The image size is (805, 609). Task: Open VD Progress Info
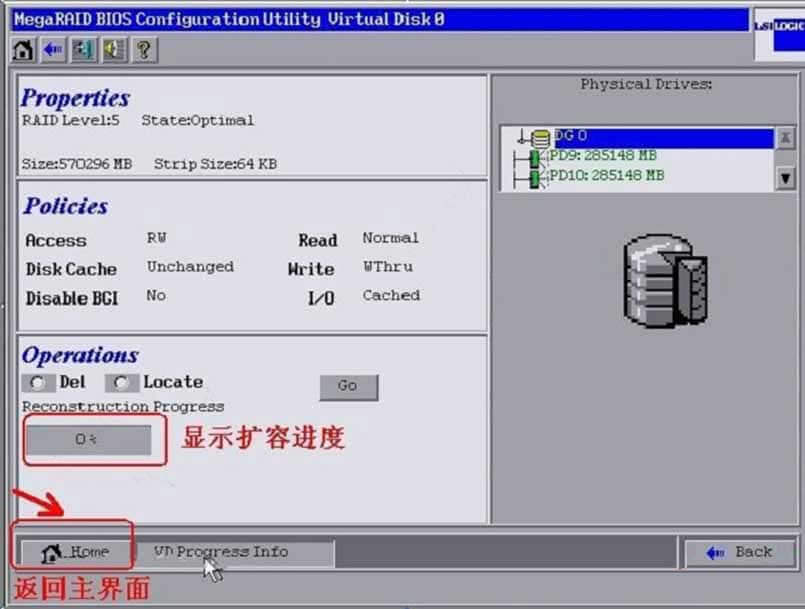pyautogui.click(x=221, y=552)
